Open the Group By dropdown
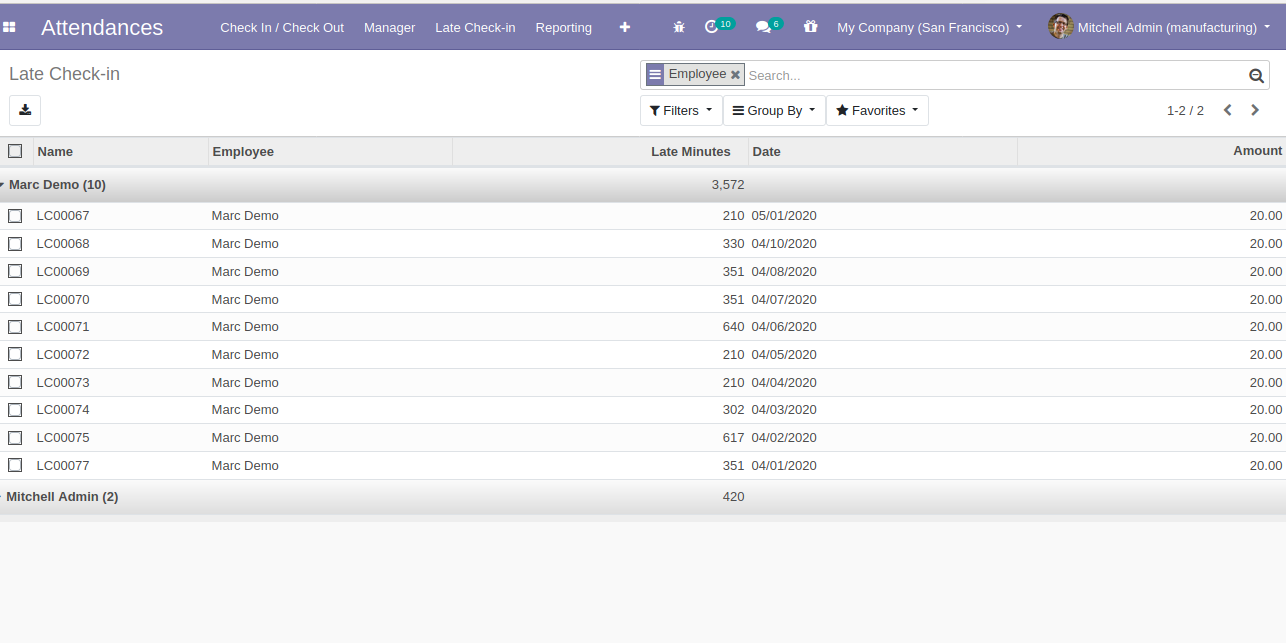Image resolution: width=1286 pixels, height=643 pixels. point(774,110)
